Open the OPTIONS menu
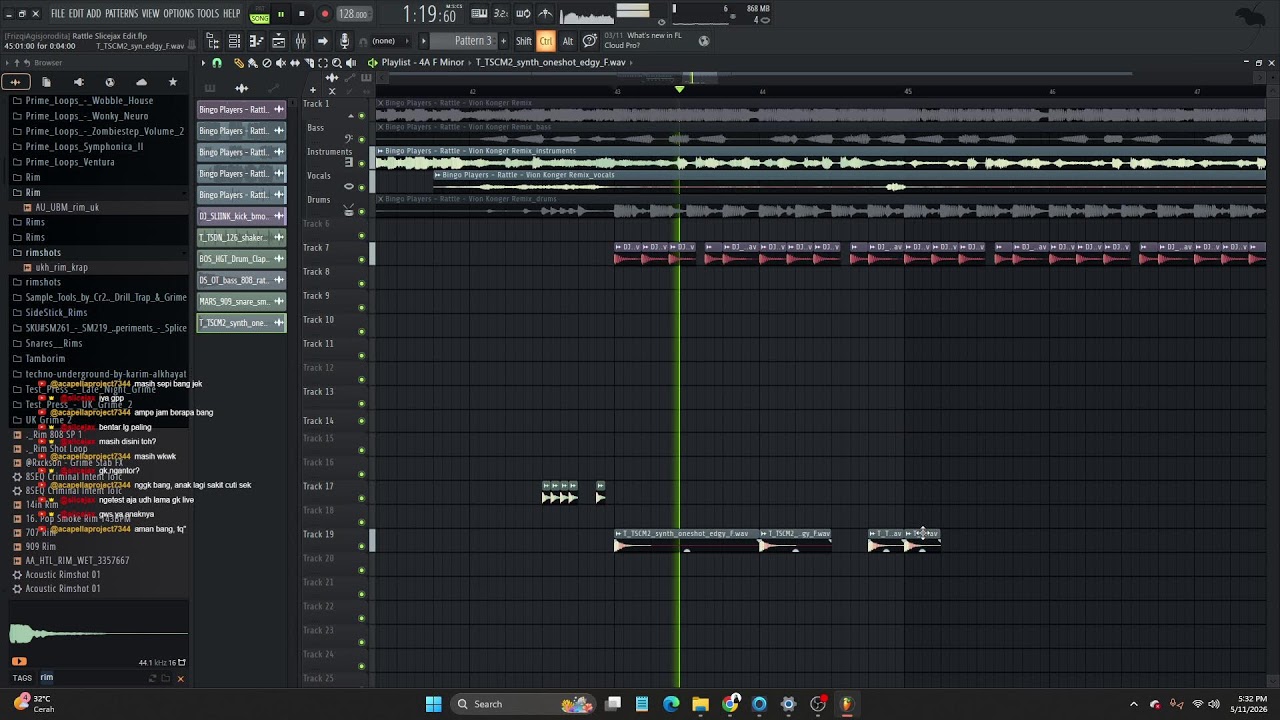This screenshot has height=720, width=1280. tap(178, 14)
